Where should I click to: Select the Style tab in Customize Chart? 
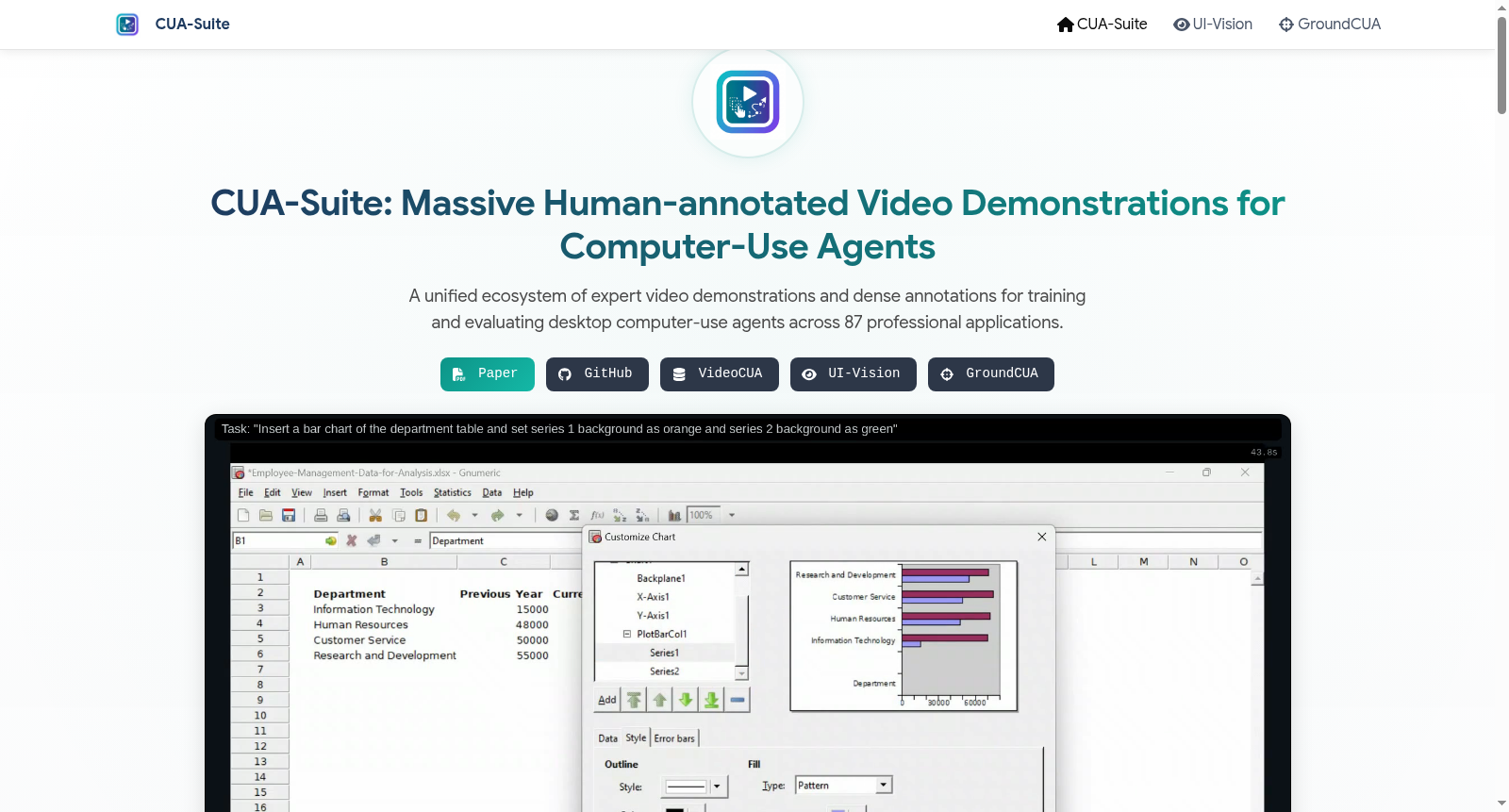(x=636, y=737)
